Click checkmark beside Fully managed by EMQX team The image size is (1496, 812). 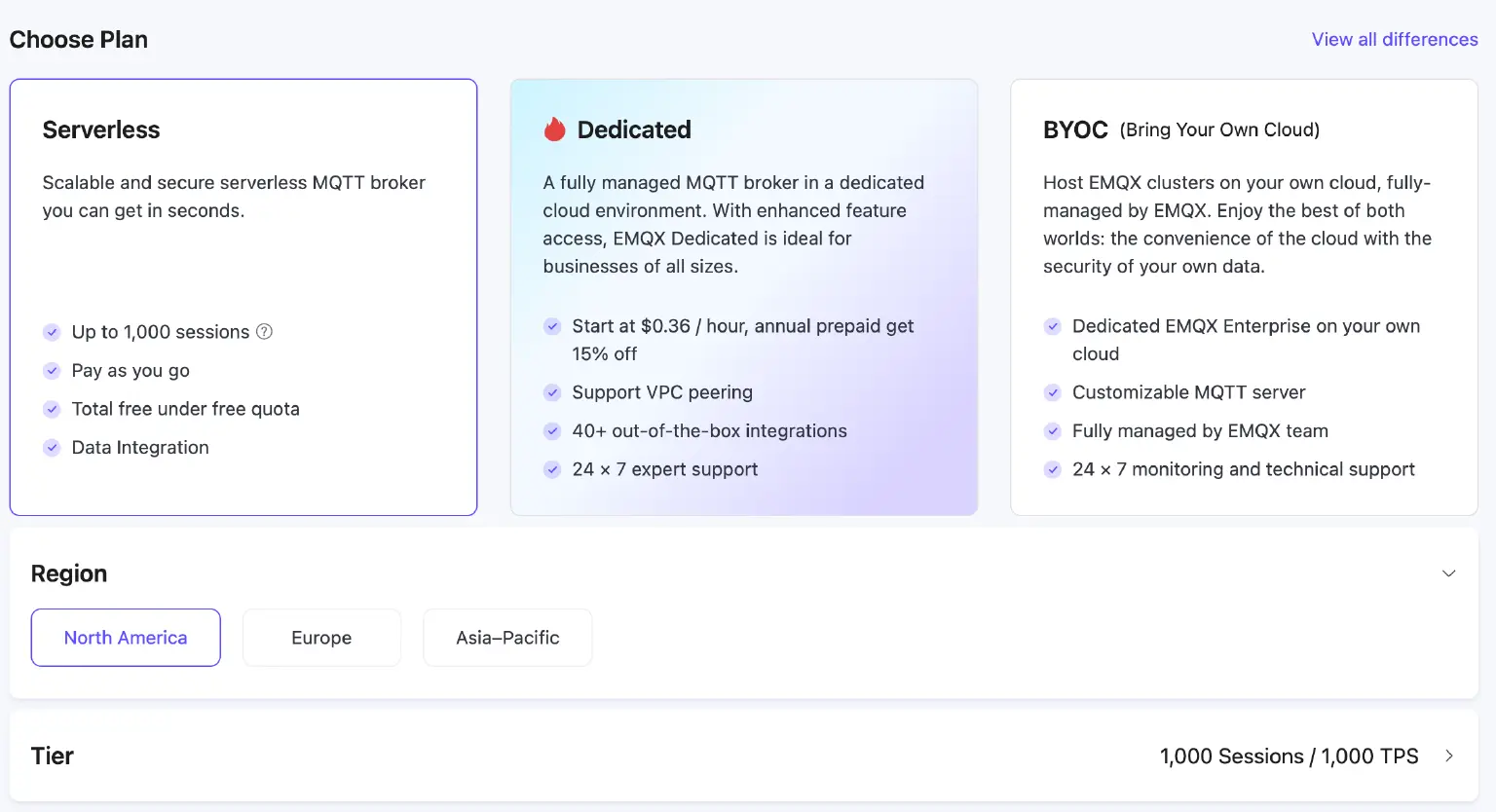[1052, 431]
